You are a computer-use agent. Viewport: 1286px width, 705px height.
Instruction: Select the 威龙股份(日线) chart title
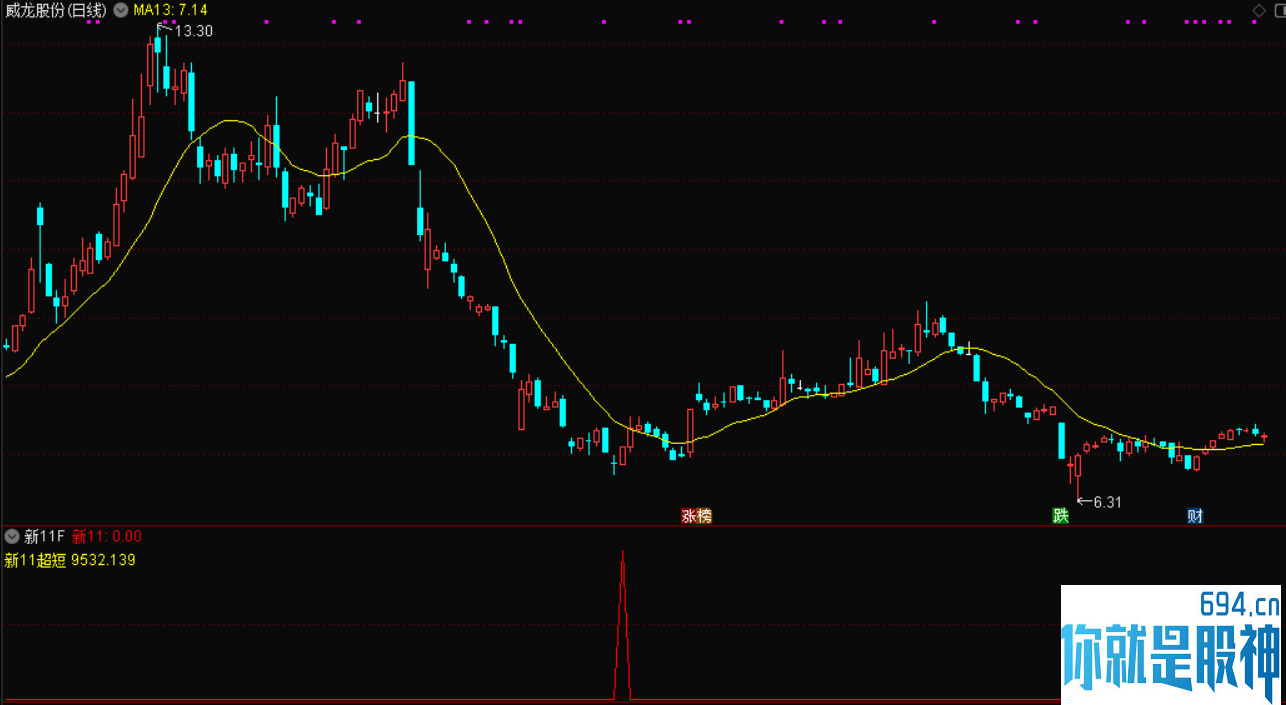click(55, 10)
